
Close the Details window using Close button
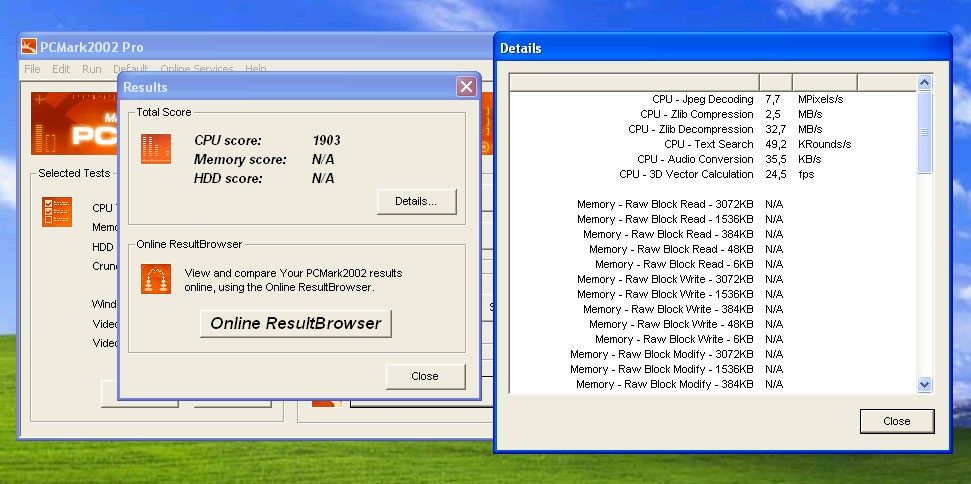tap(897, 421)
